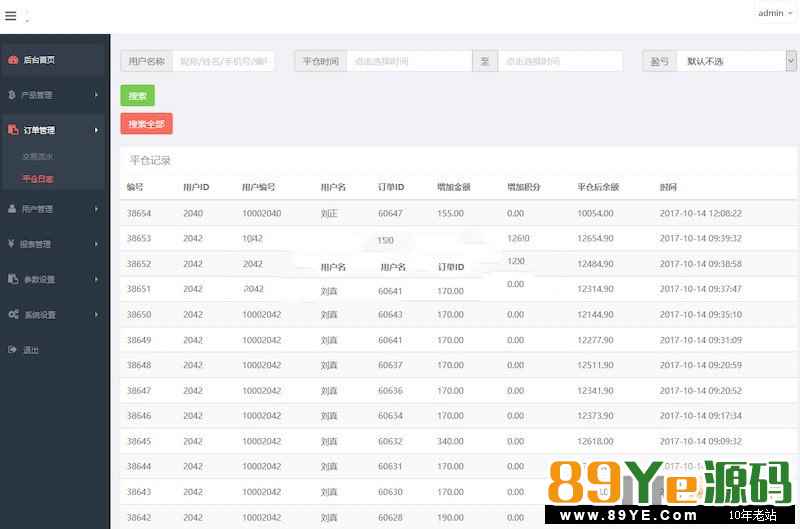Click the 系统设置 gears icon
The image size is (800, 529).
click(12, 314)
